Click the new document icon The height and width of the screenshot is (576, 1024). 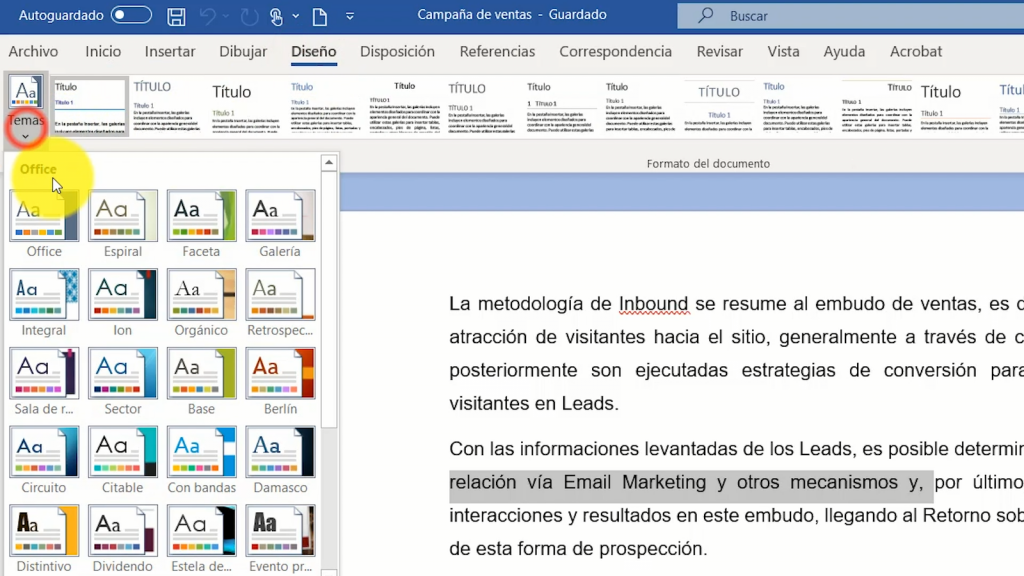coord(320,16)
